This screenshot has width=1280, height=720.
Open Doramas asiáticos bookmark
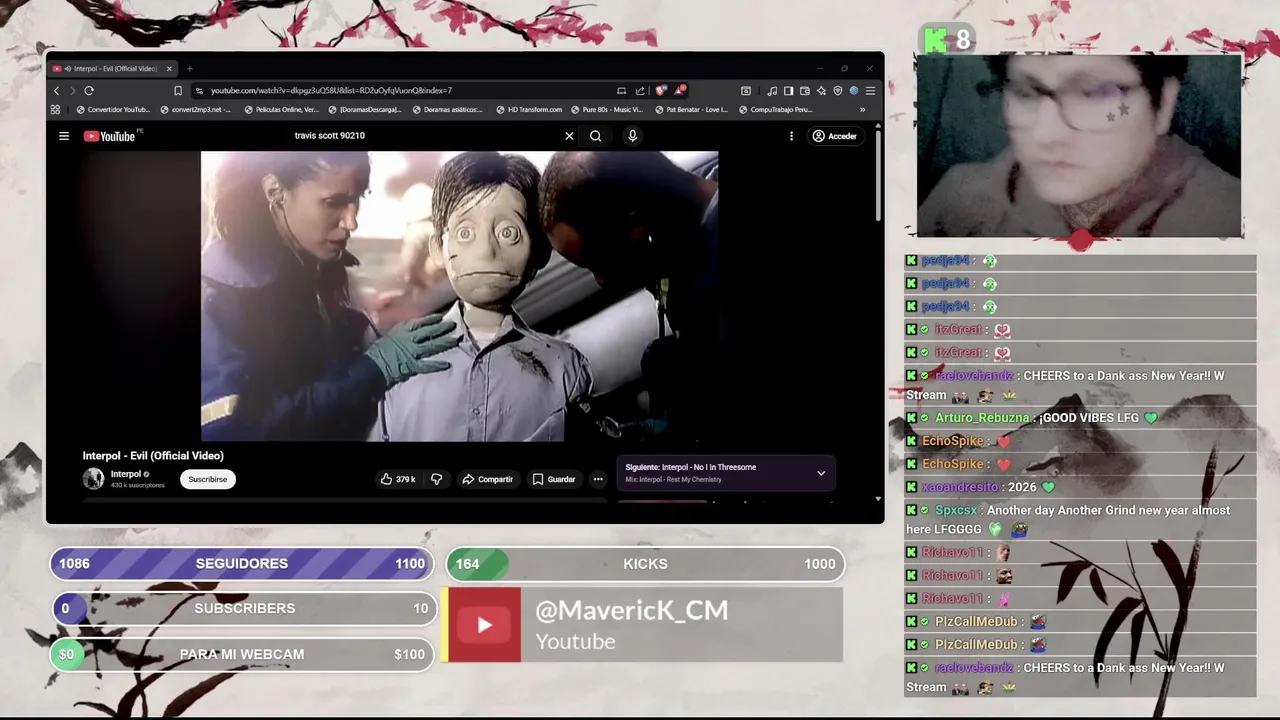pos(448,110)
